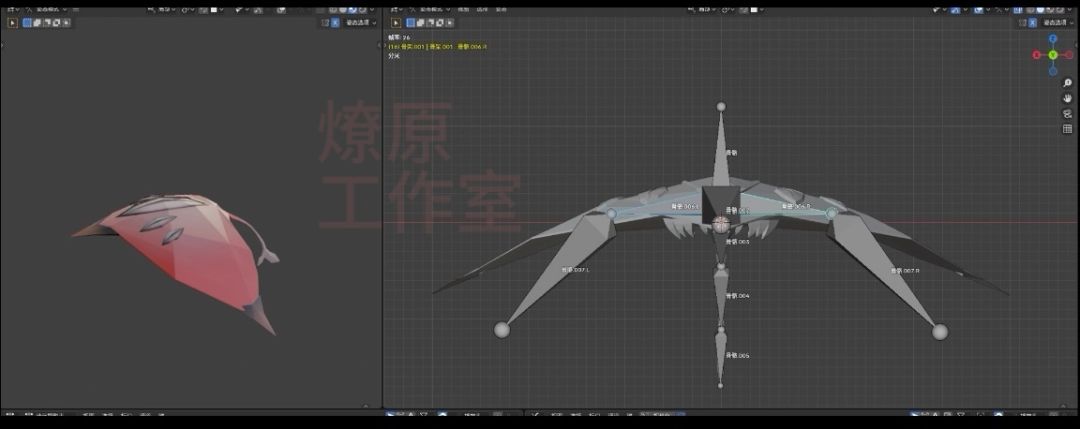Choose Invert Selection mode in right viewport
The width and height of the screenshot is (1080, 429).
coord(440,23)
